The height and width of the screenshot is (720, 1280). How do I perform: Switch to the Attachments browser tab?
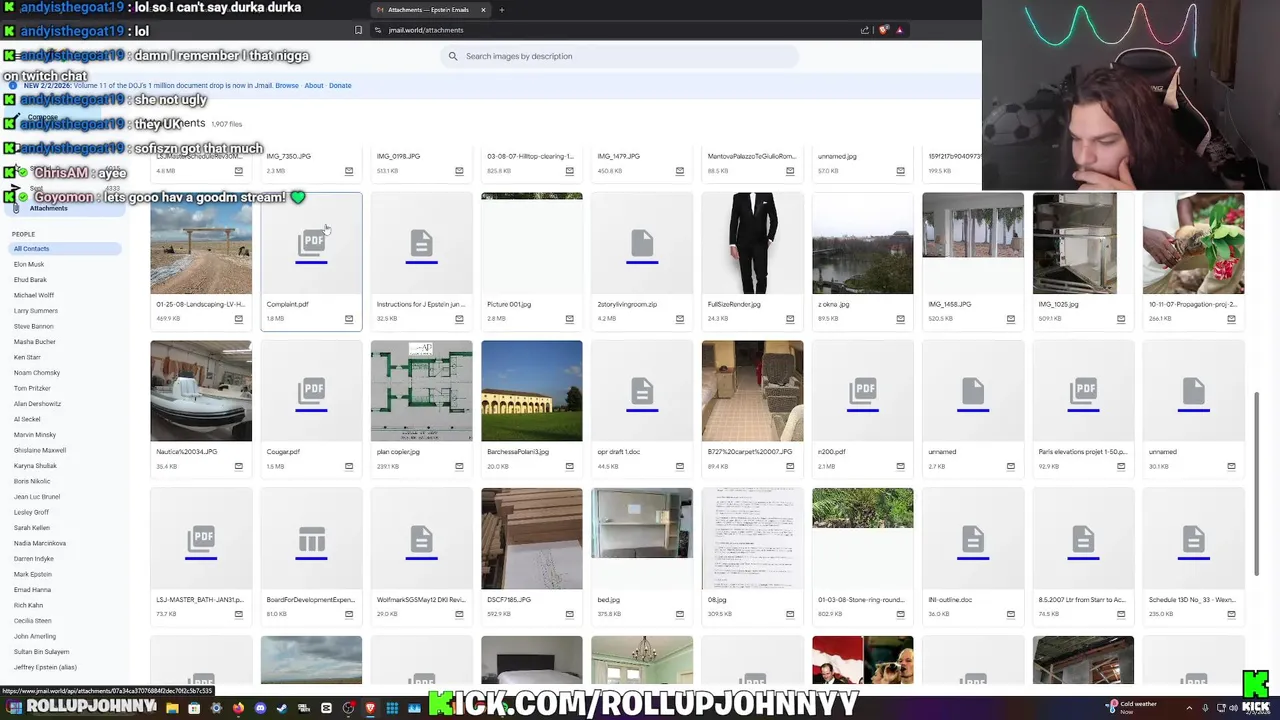tap(428, 10)
